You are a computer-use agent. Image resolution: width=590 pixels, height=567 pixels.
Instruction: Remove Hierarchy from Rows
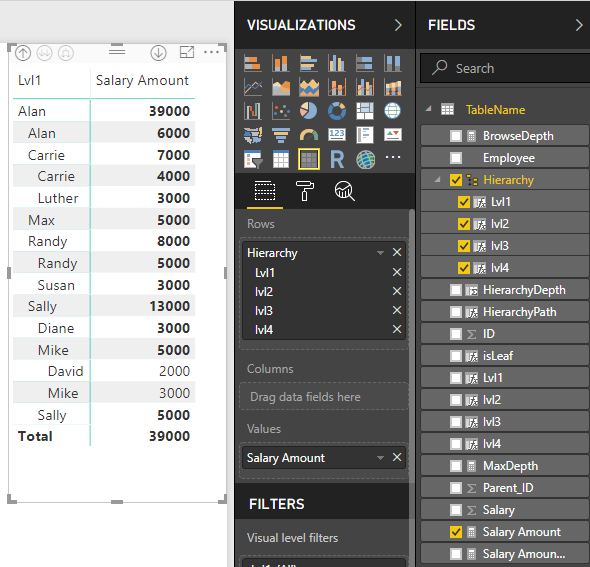[x=397, y=252]
